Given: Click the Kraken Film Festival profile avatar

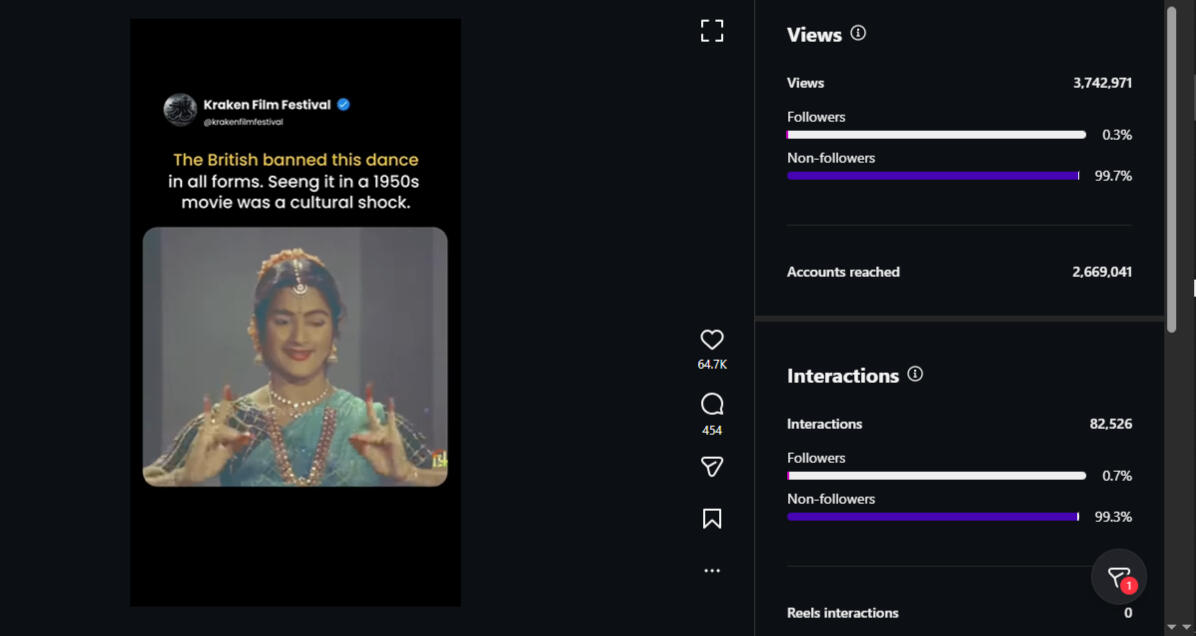Looking at the screenshot, I should (180, 110).
